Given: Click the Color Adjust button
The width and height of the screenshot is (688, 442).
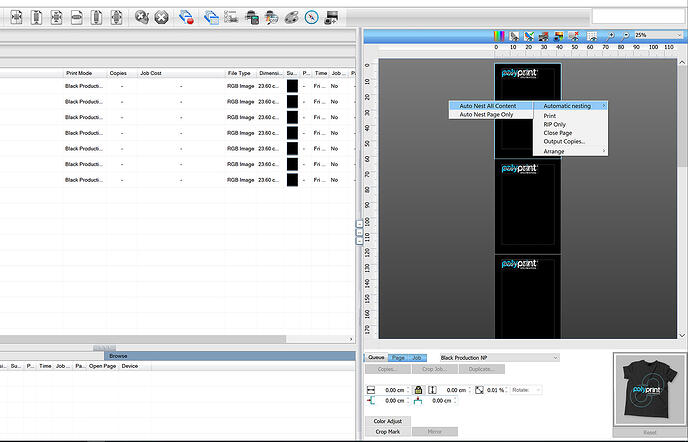Looking at the screenshot, I should tap(388, 421).
